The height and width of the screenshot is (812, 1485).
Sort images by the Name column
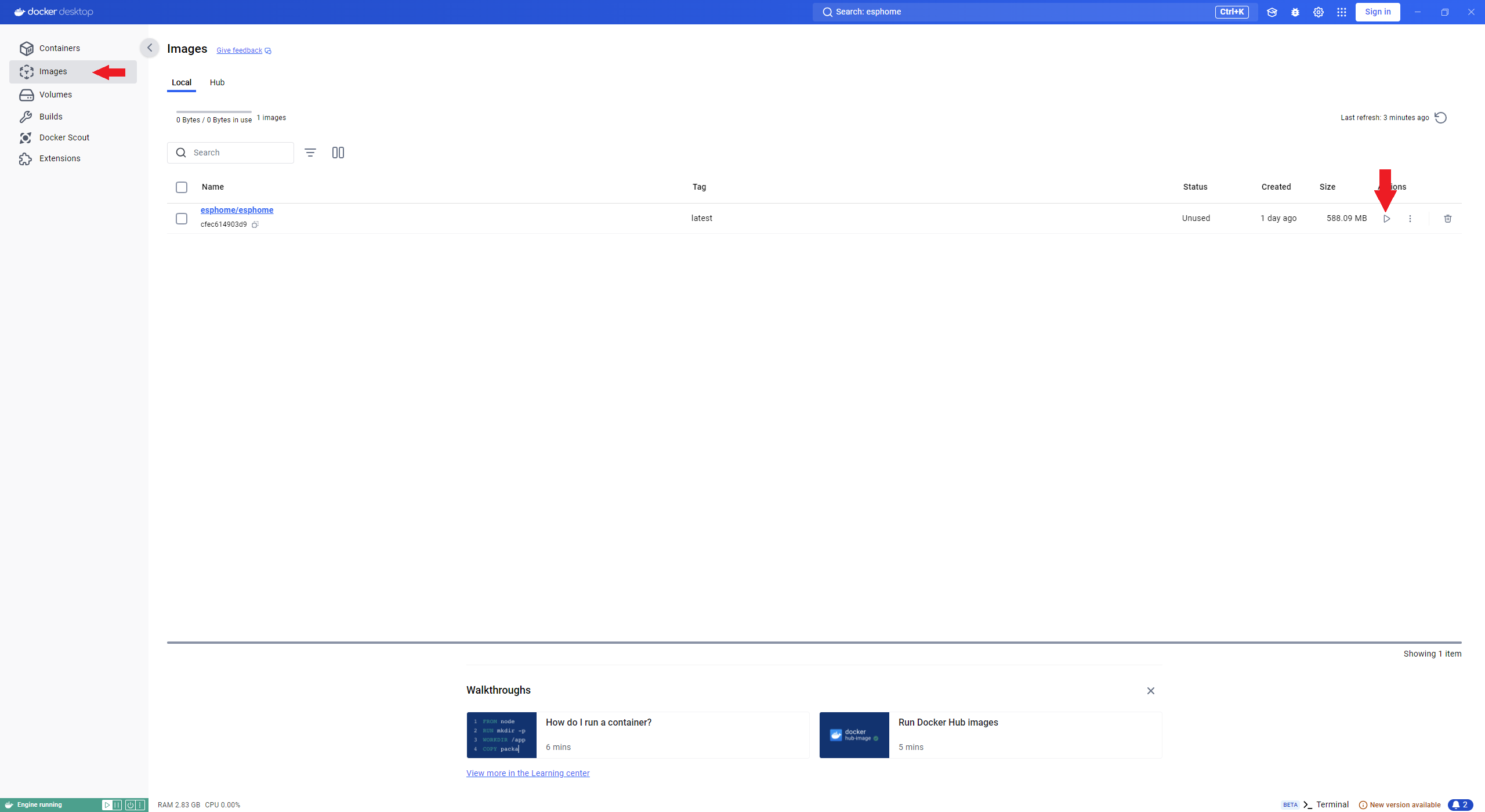(x=213, y=187)
